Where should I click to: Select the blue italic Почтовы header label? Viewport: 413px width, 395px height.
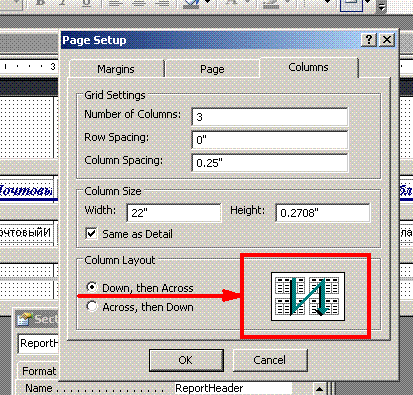coord(26,191)
